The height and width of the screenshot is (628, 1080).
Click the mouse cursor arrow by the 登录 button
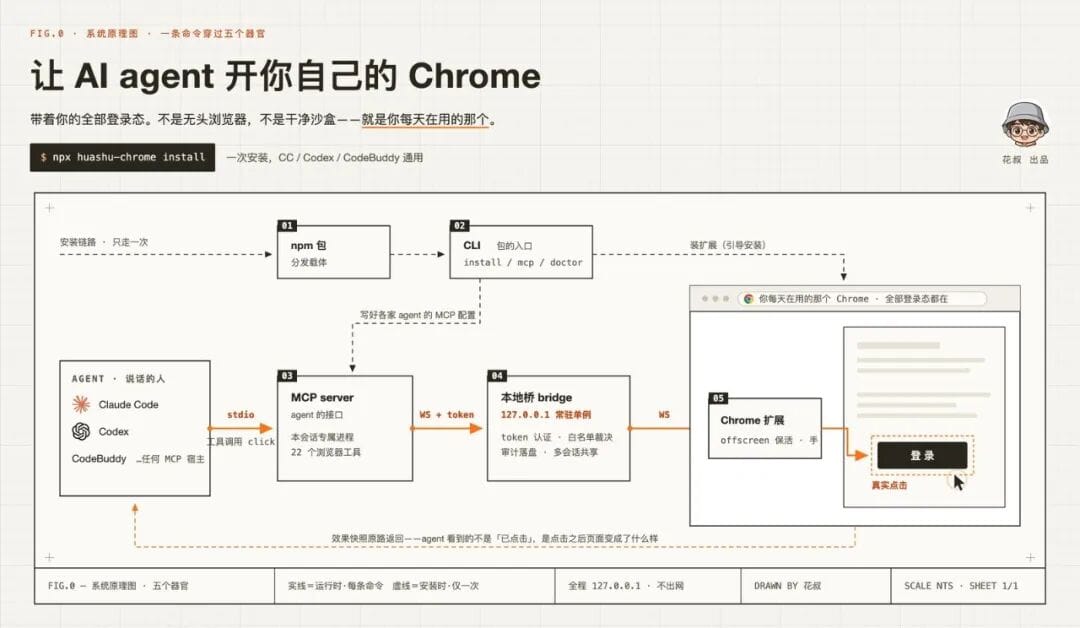(x=958, y=481)
